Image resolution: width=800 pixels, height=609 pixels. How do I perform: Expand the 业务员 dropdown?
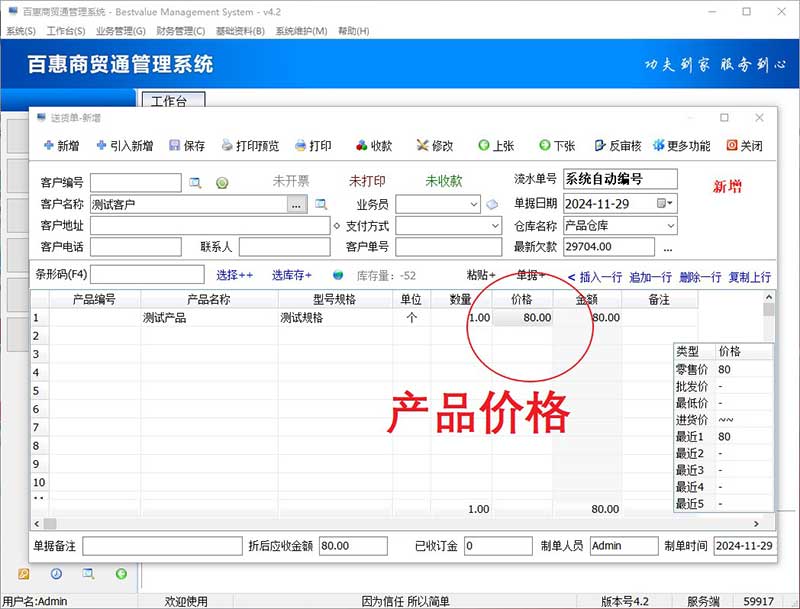click(x=474, y=205)
